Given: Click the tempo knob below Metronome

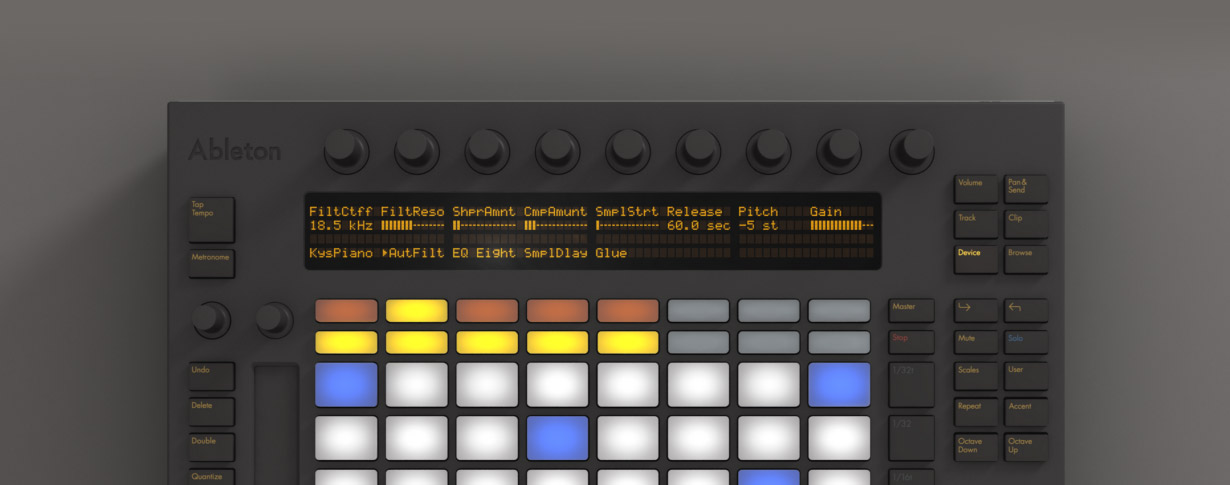Looking at the screenshot, I should (210, 320).
